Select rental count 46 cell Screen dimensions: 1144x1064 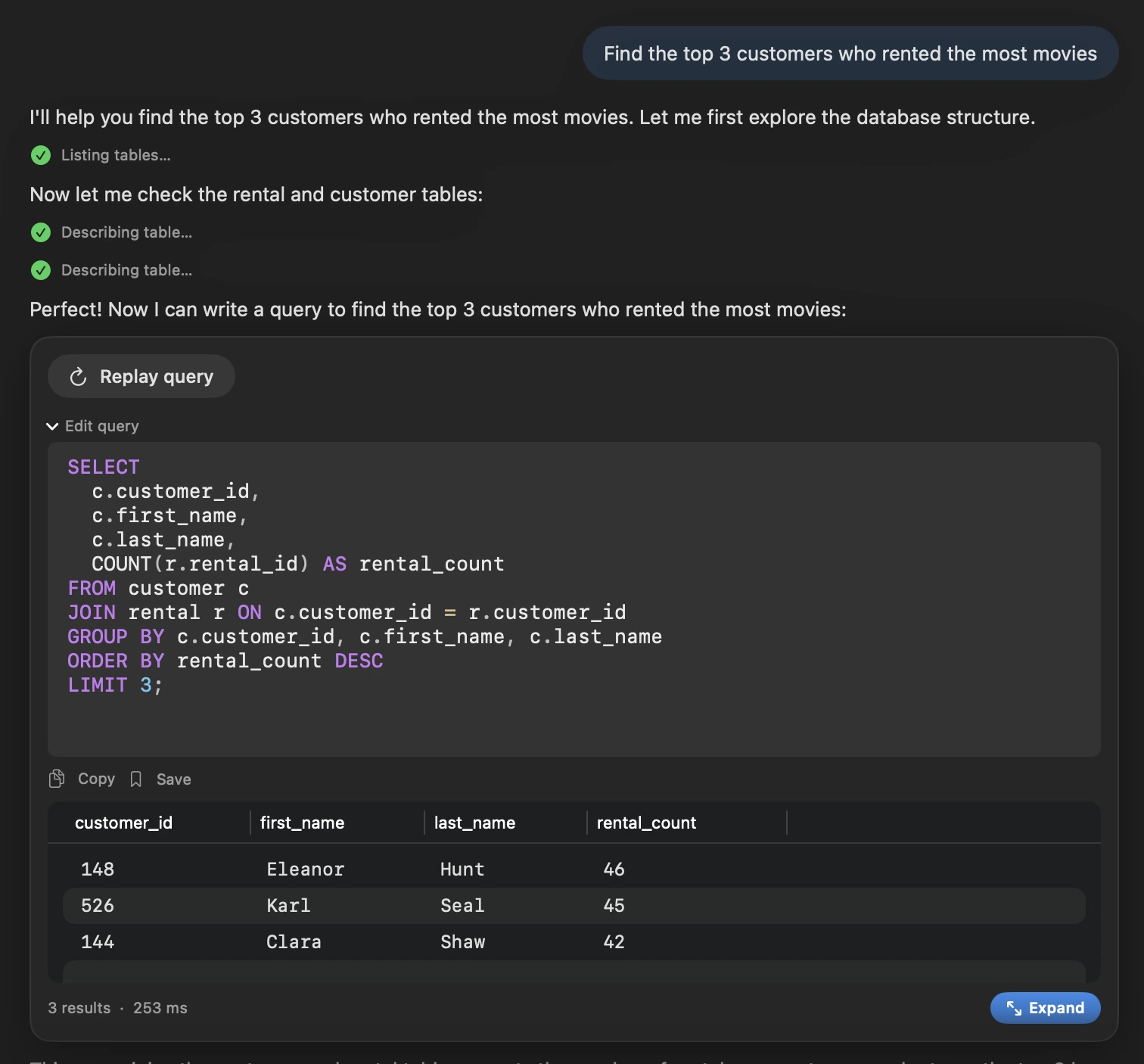(x=614, y=869)
